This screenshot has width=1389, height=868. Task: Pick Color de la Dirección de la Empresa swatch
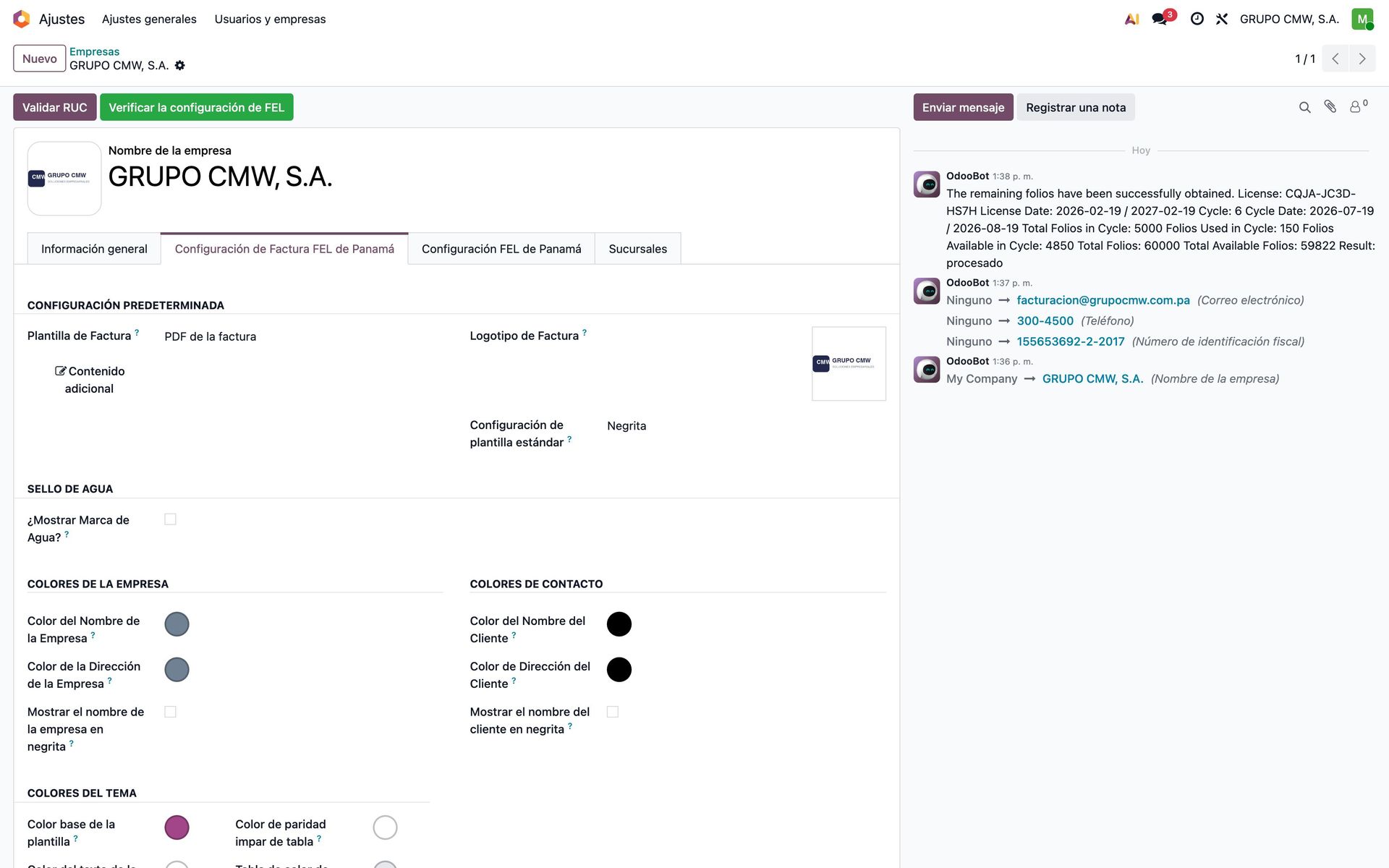(177, 670)
